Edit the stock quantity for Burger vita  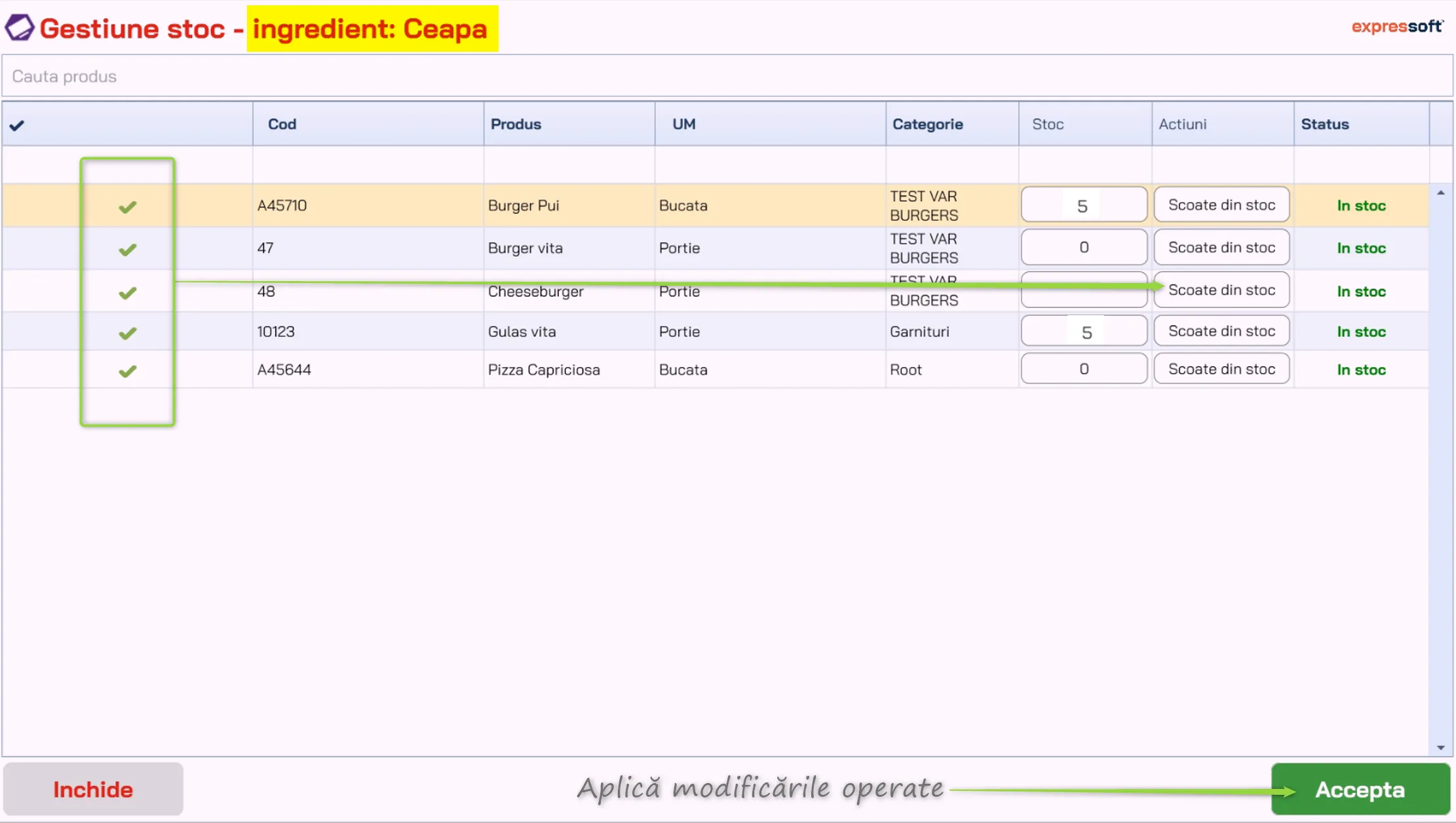pyautogui.click(x=1084, y=248)
